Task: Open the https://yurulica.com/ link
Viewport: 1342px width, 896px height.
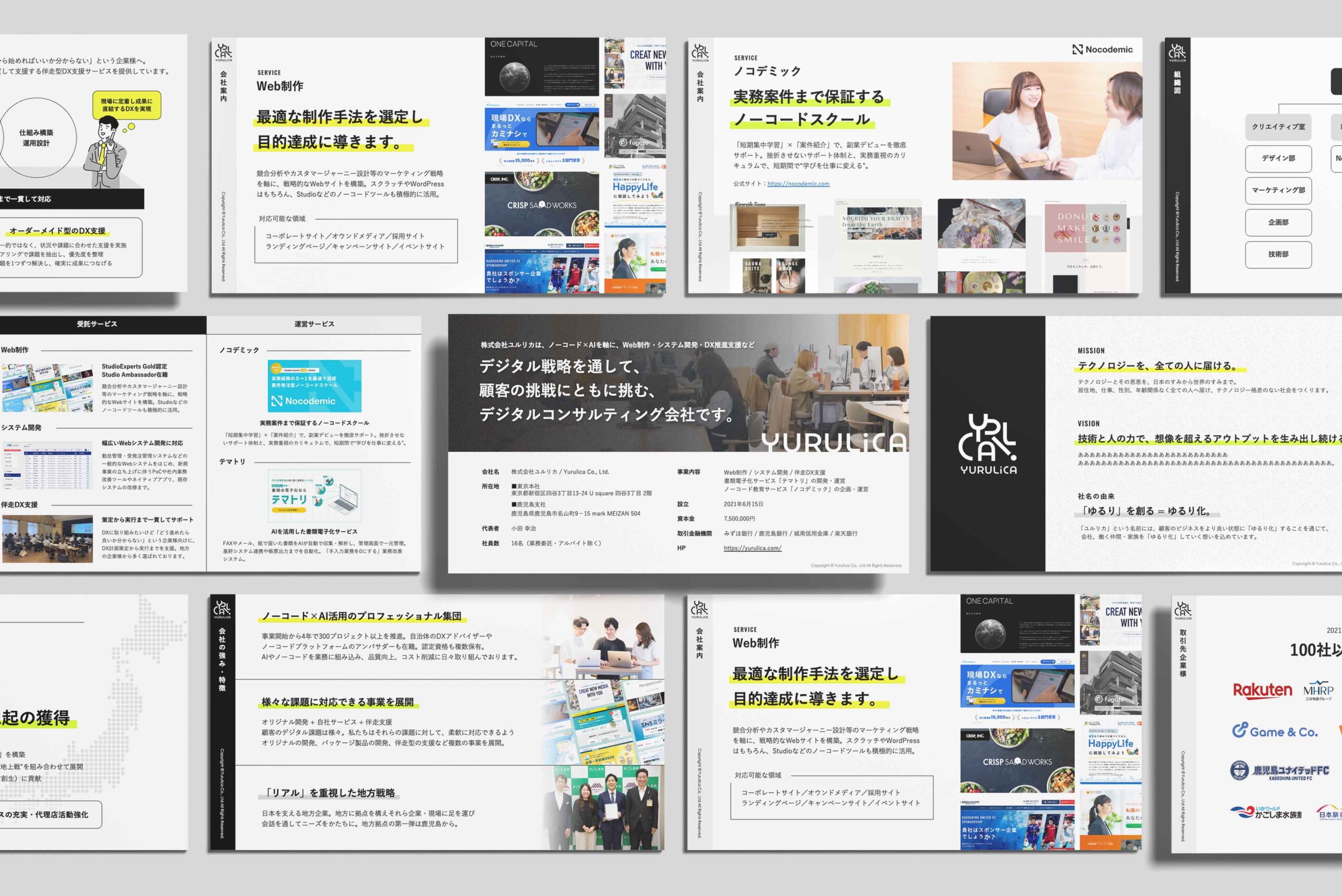Action: point(752,548)
